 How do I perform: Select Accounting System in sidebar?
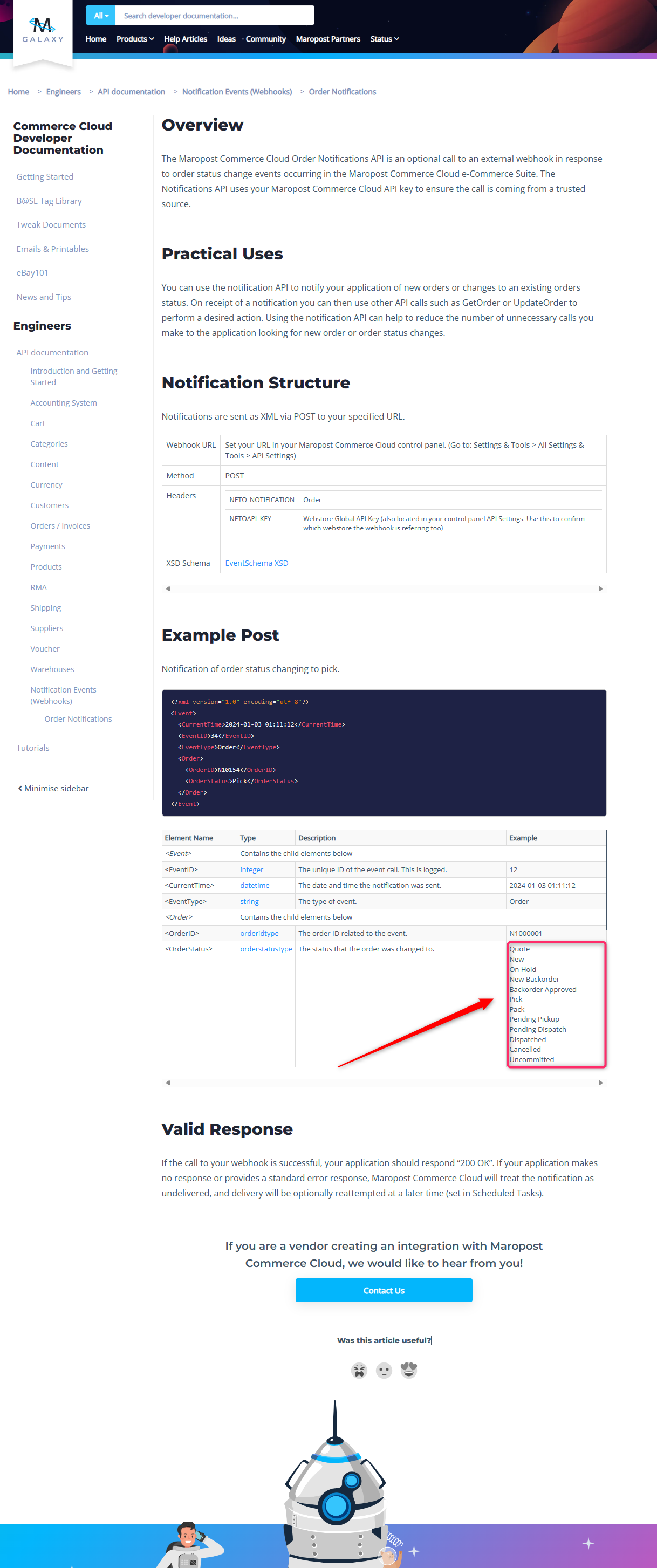[64, 403]
